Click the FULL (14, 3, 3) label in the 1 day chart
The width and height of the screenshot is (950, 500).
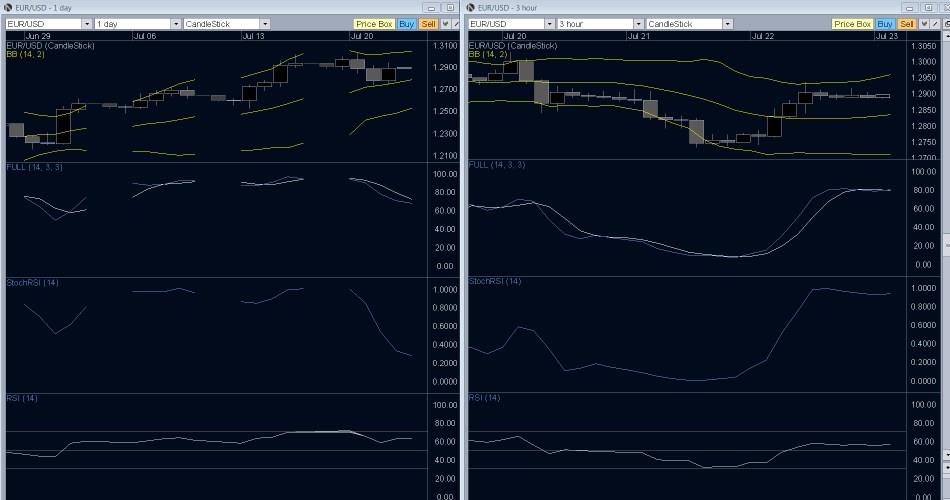point(35,167)
